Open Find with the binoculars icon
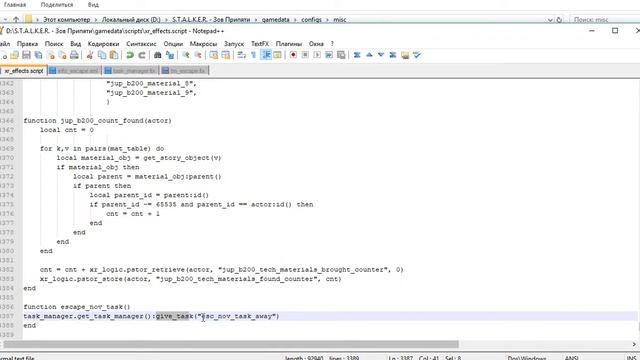Image resolution: width=640 pixels, height=360 pixels. click(158, 55)
